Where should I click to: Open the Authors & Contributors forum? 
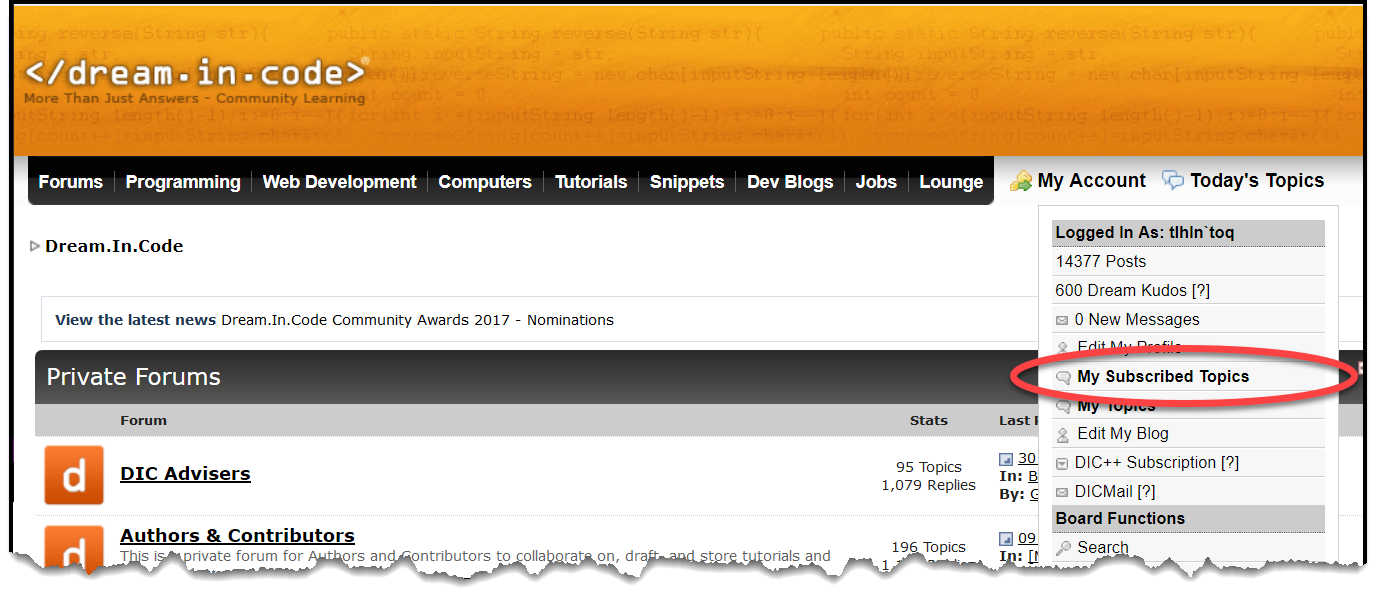237,536
